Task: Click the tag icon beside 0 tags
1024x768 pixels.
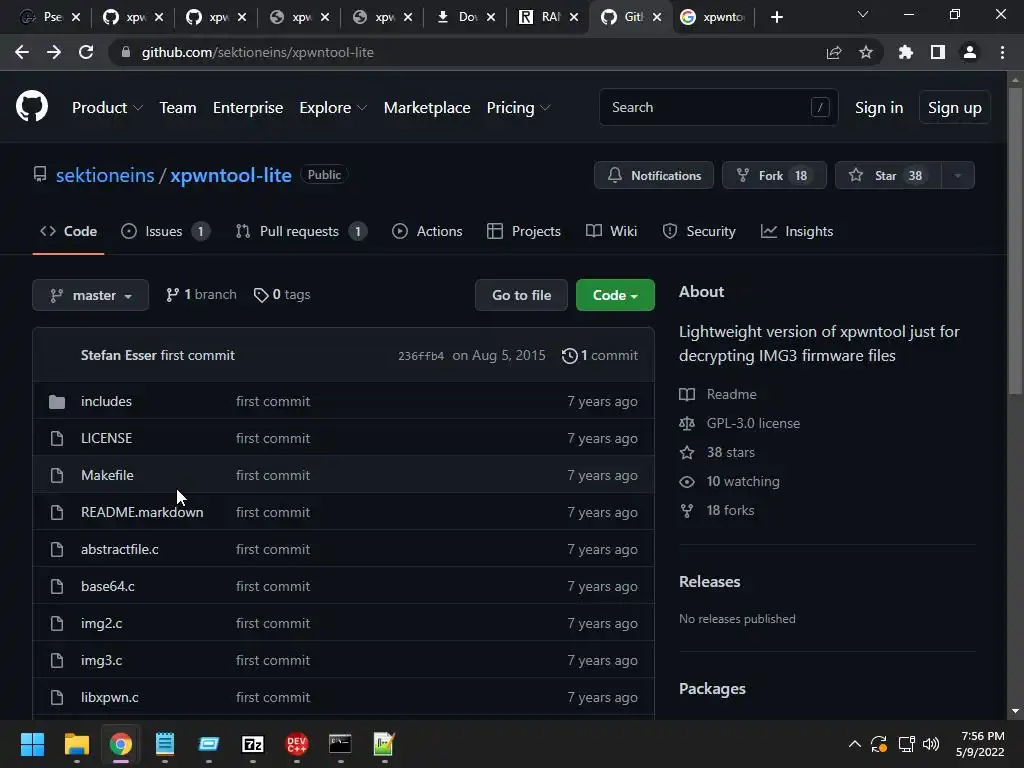Action: (x=261, y=295)
